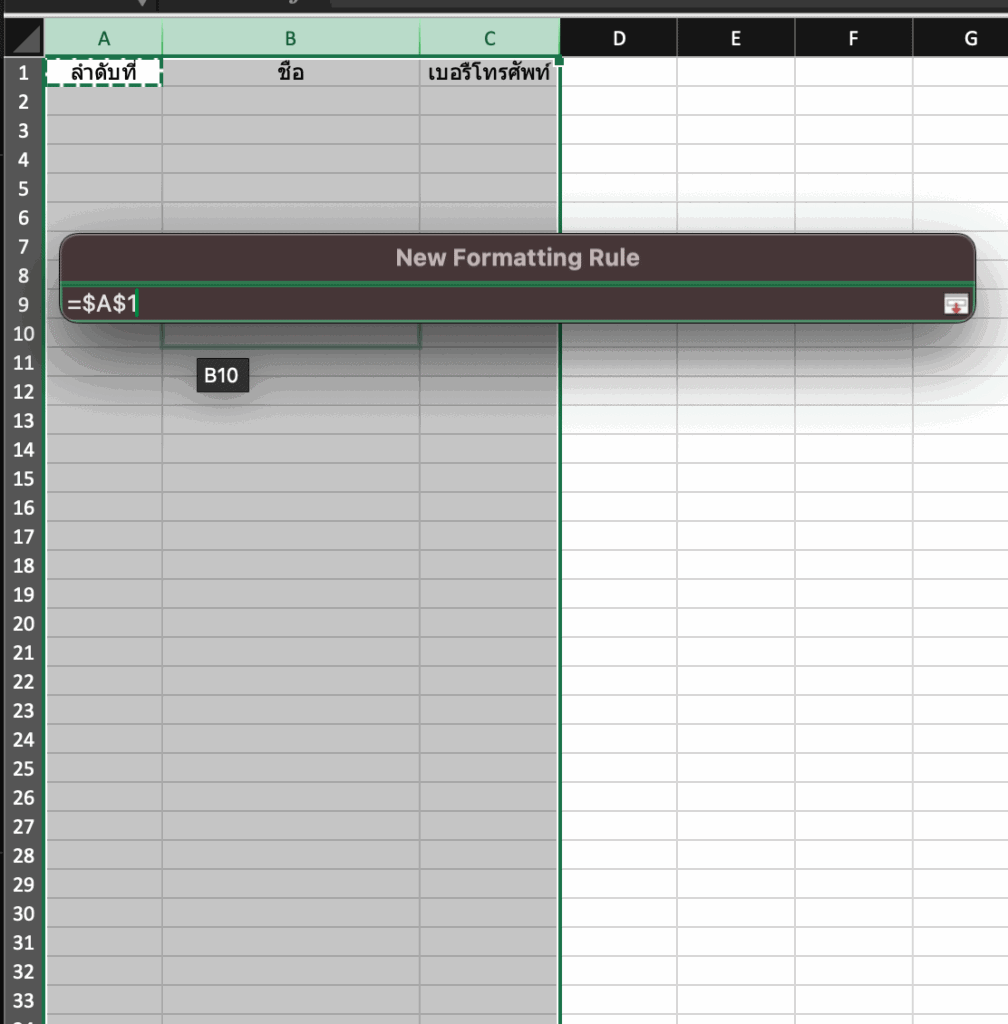Click an empty cell in column E row 5

coord(736,188)
